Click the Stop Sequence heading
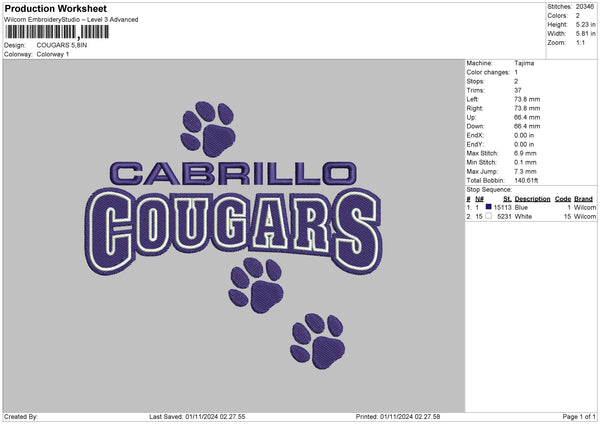This screenshot has height=424, width=600. click(489, 190)
